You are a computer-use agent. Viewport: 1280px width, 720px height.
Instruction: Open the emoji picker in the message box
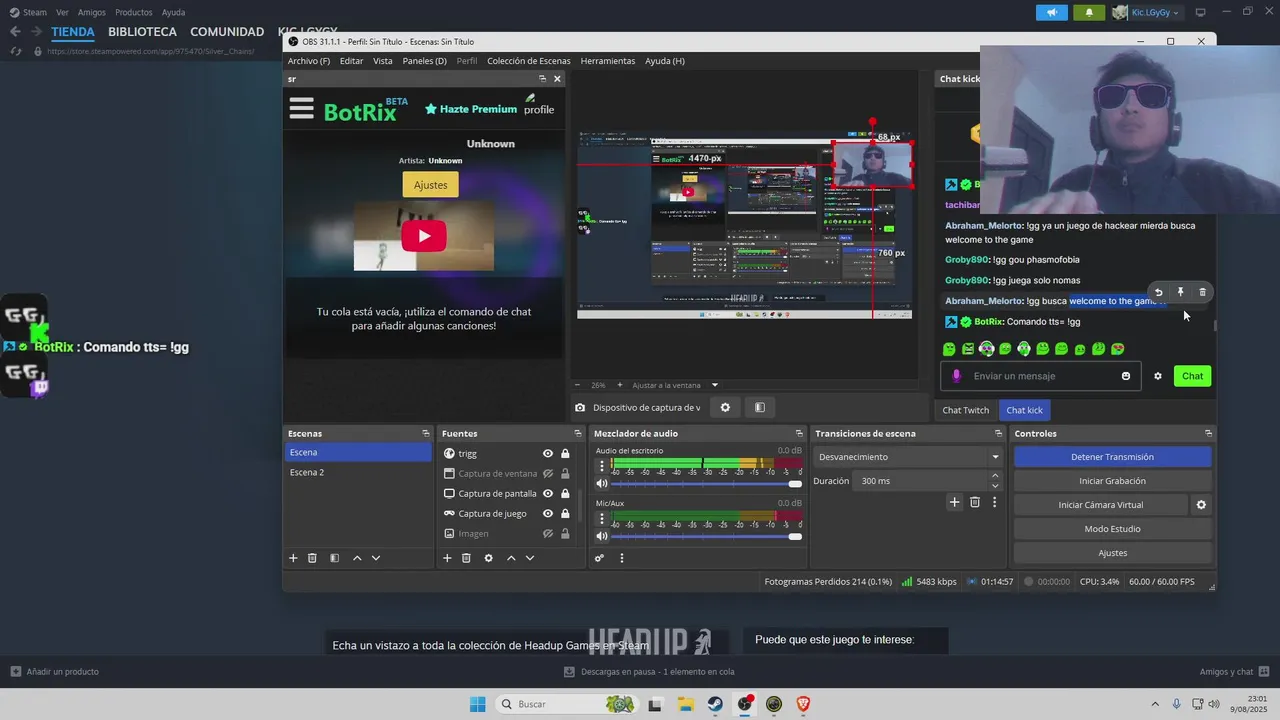[1126, 376]
